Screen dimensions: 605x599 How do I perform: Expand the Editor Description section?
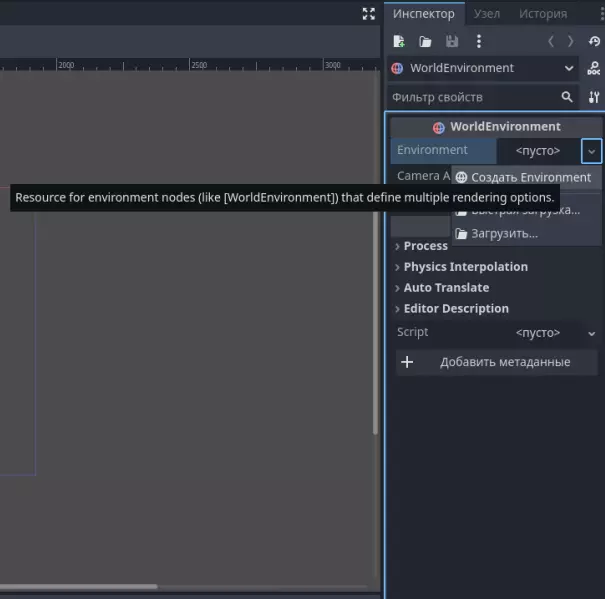tap(456, 309)
